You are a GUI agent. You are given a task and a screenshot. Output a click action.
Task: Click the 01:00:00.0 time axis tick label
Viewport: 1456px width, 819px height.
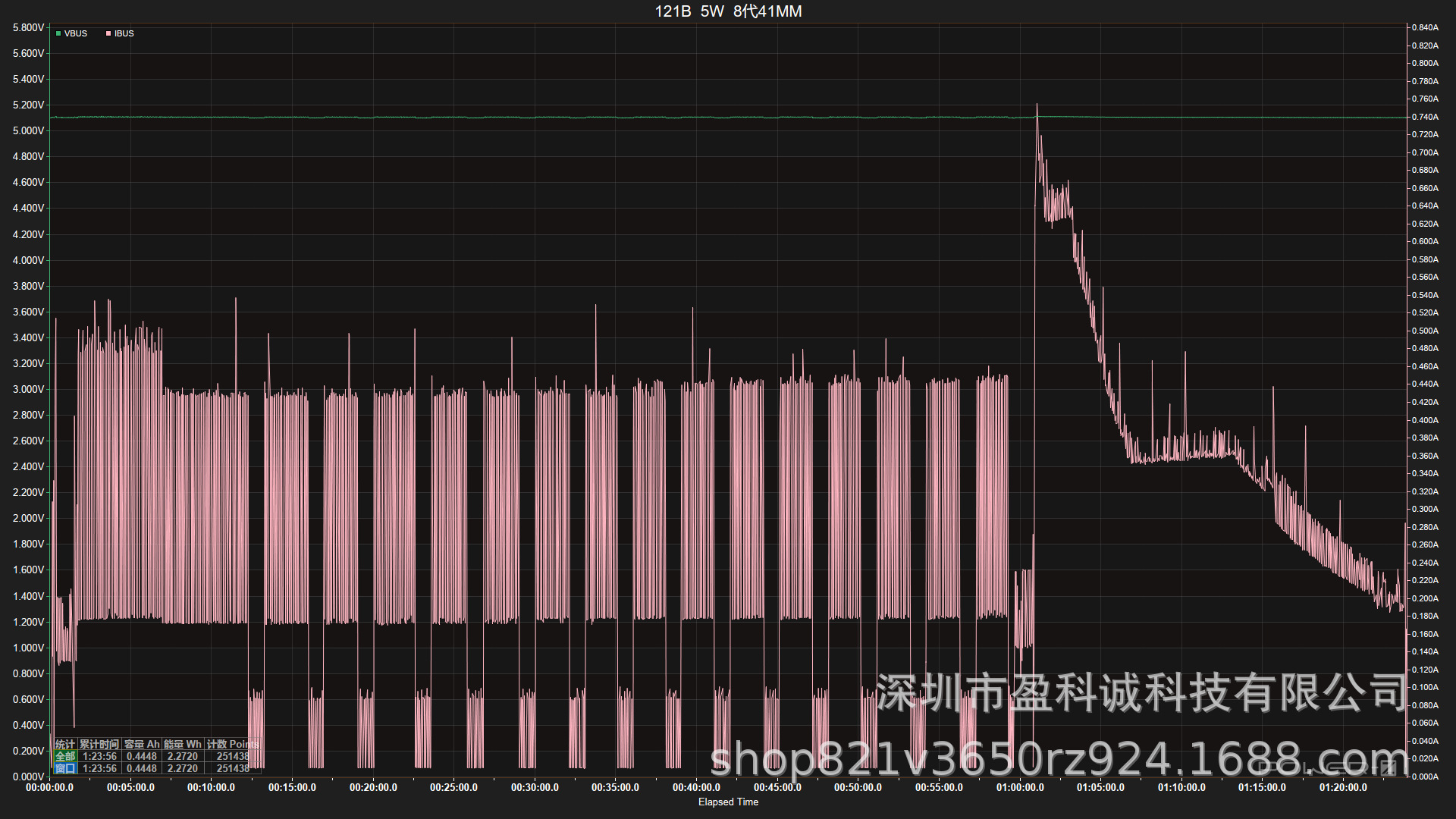coord(1019,787)
